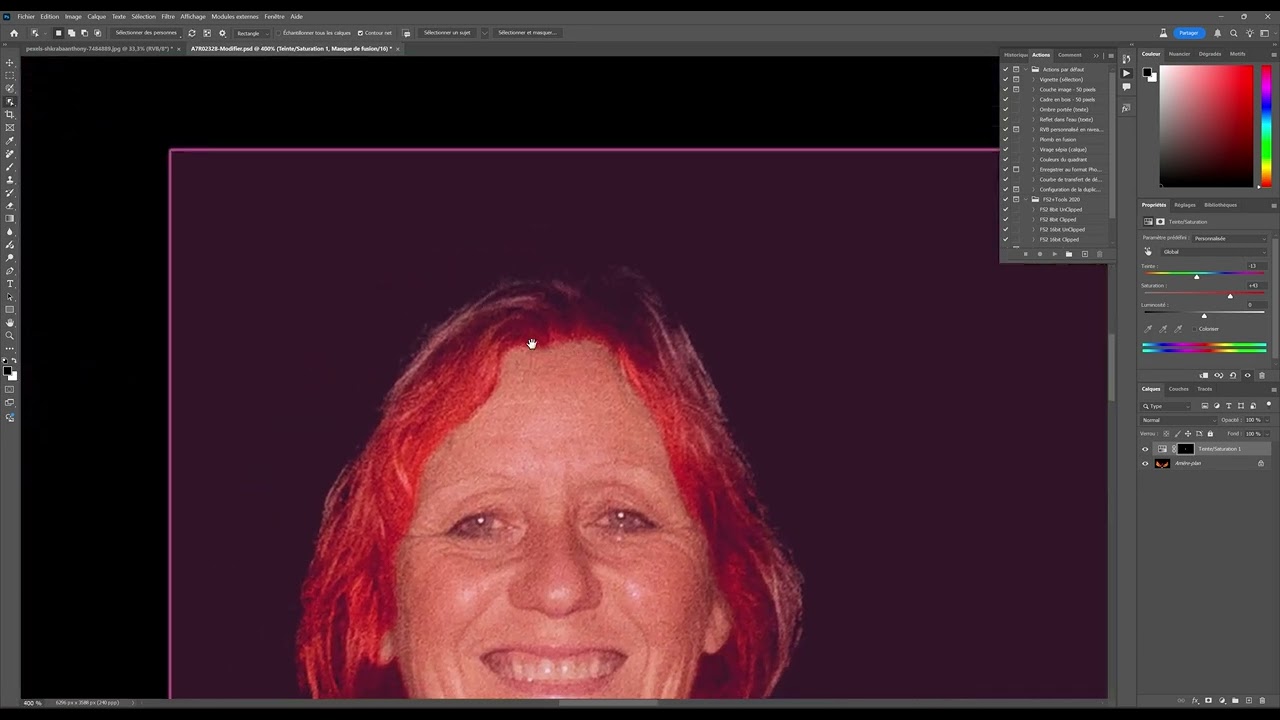Screen dimensions: 1280x720
Task: Click the blue Partager button
Action: point(1188,33)
